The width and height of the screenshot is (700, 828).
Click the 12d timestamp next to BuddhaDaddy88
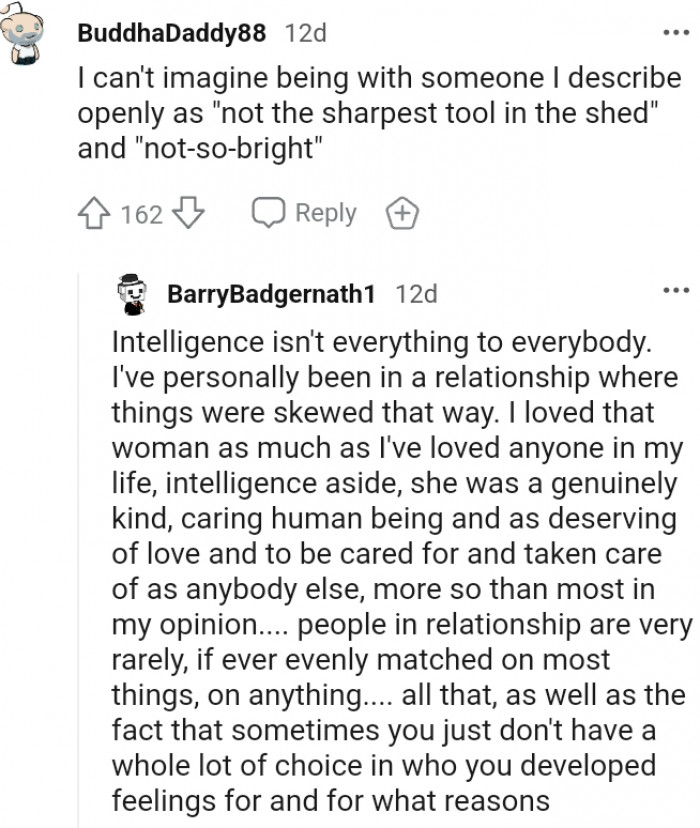pos(306,33)
